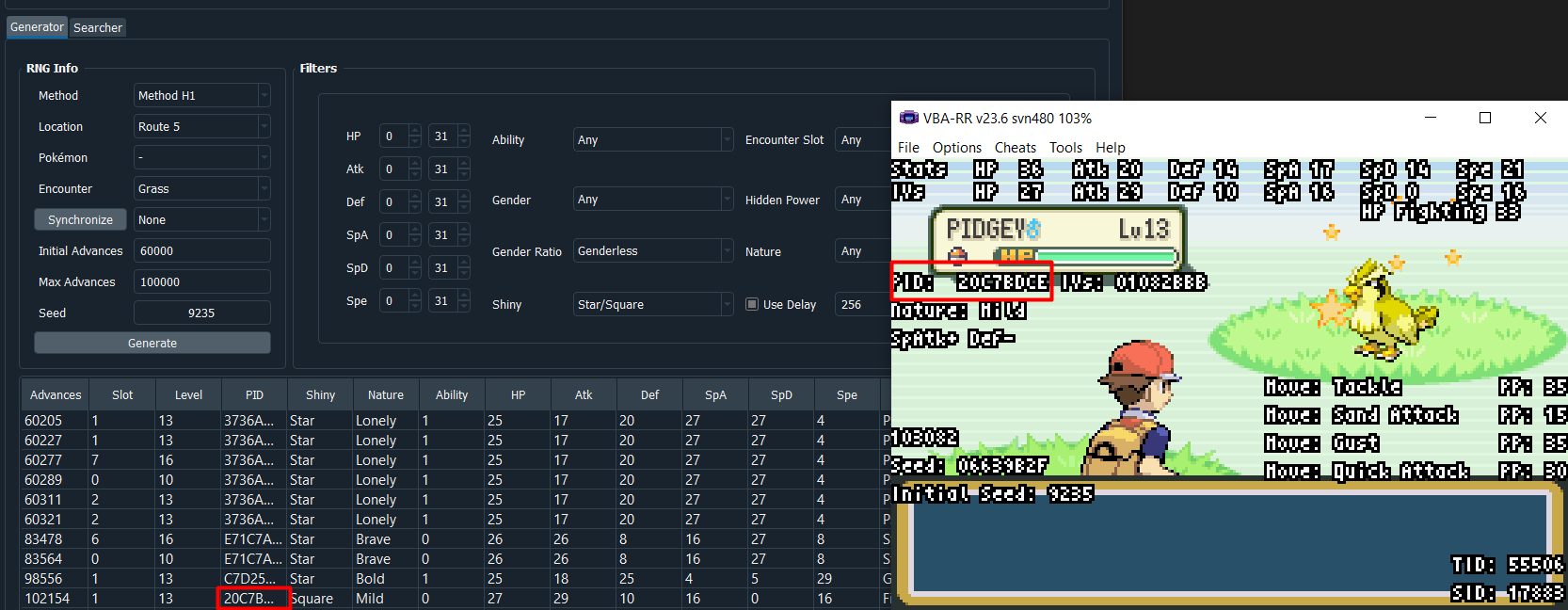Open the Hidden Power filter dropdown
The height and width of the screenshot is (610, 1568).
[x=863, y=199]
